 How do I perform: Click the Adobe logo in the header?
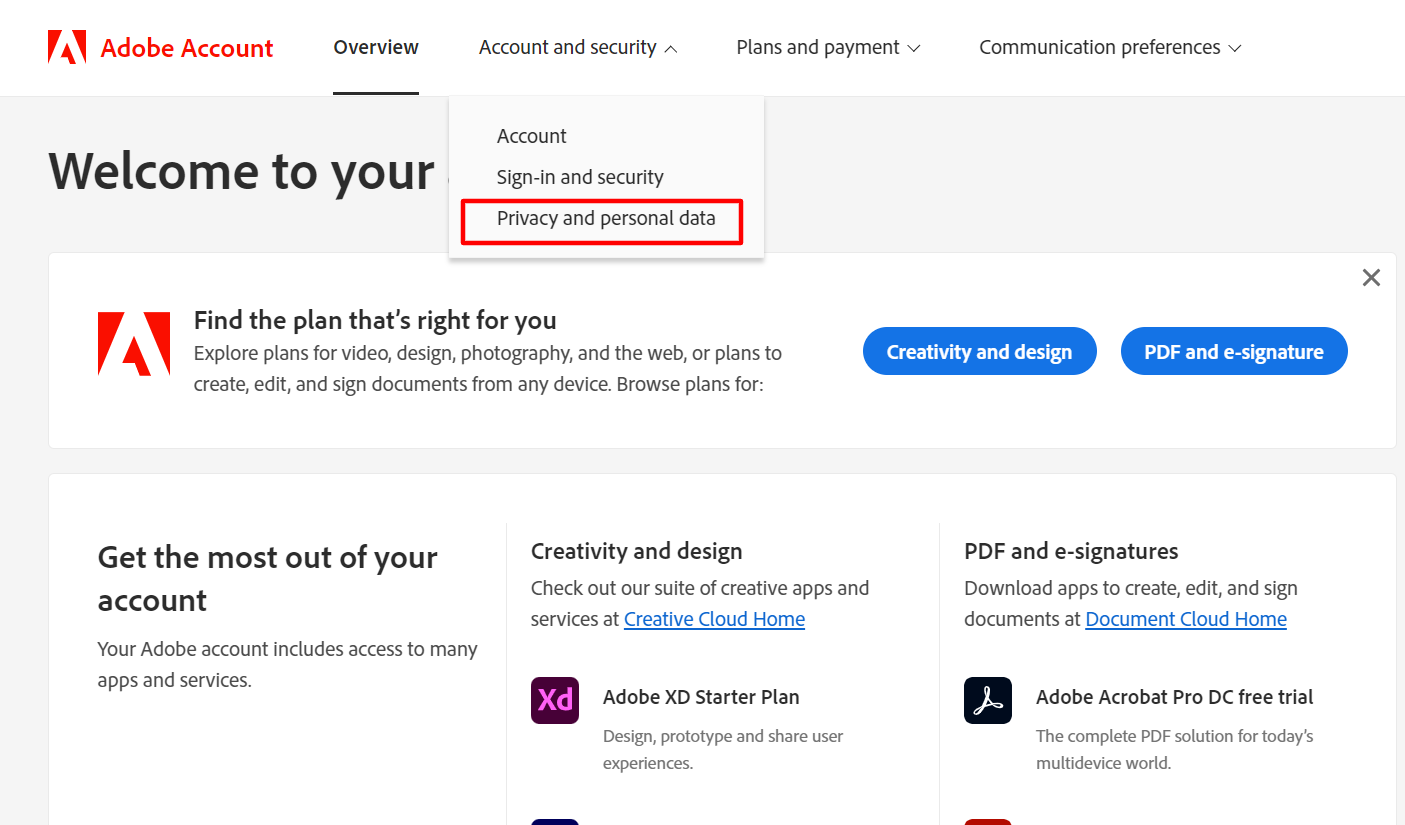(67, 47)
